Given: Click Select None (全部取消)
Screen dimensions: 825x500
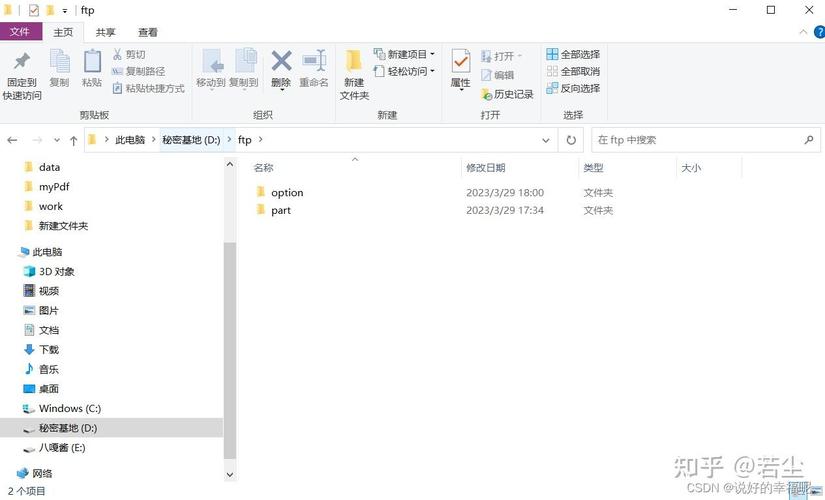Looking at the screenshot, I should [x=573, y=71].
